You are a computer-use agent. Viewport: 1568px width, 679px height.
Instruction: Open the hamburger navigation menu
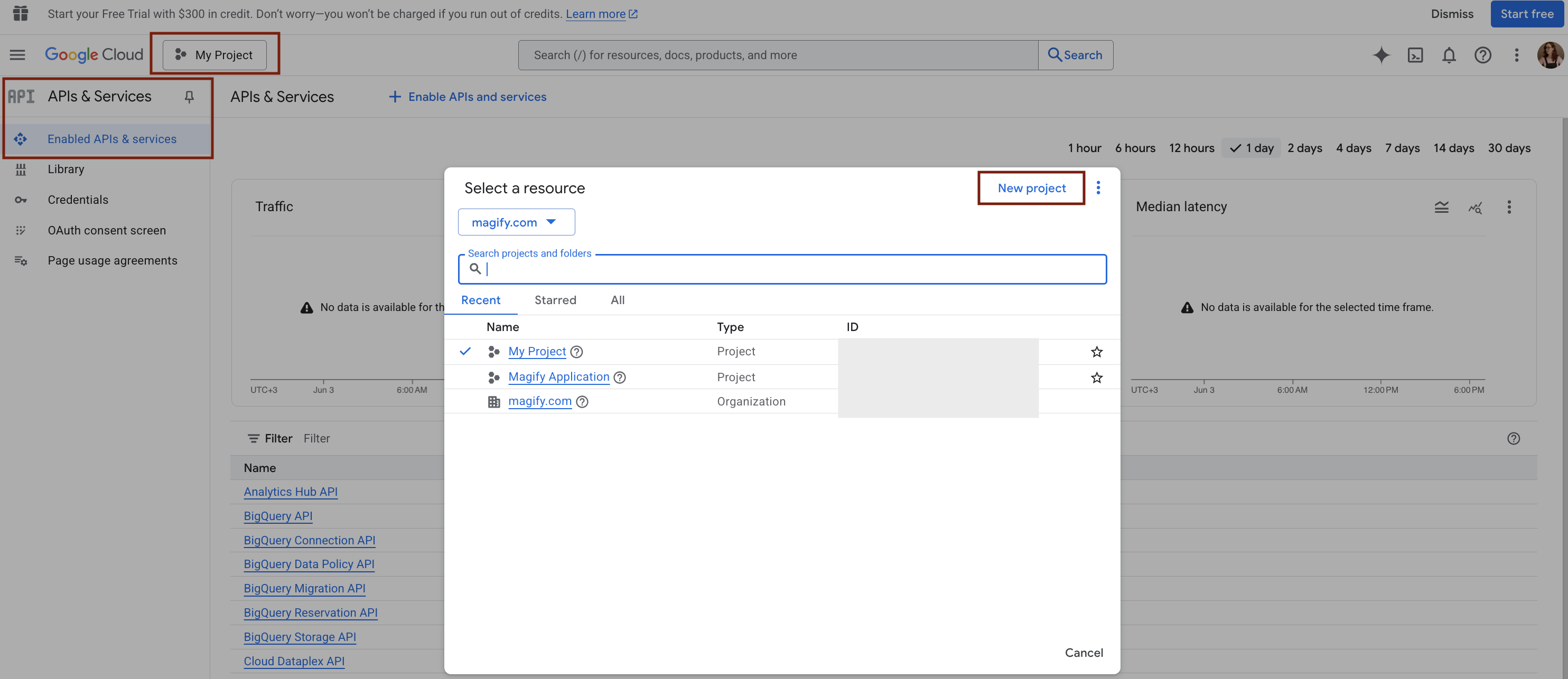point(17,55)
